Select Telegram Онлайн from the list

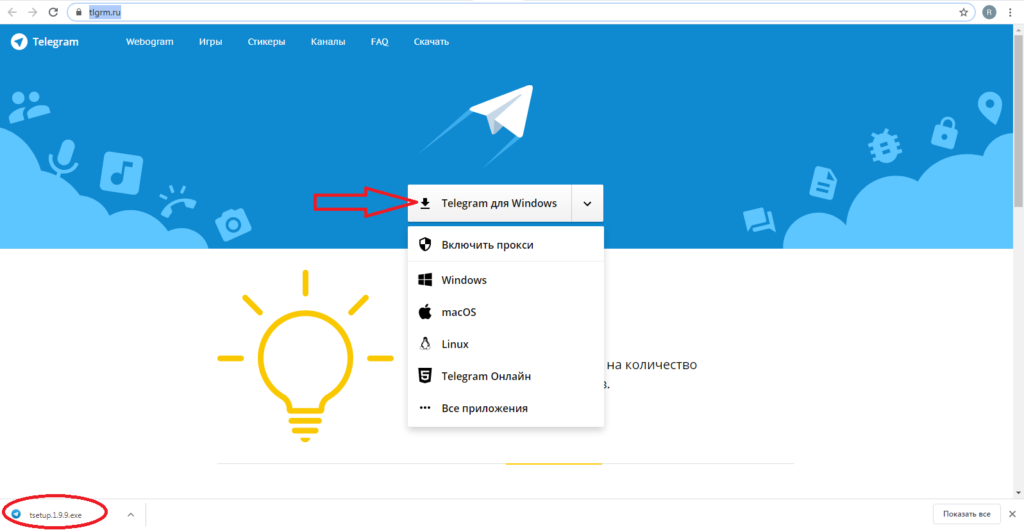(x=505, y=376)
